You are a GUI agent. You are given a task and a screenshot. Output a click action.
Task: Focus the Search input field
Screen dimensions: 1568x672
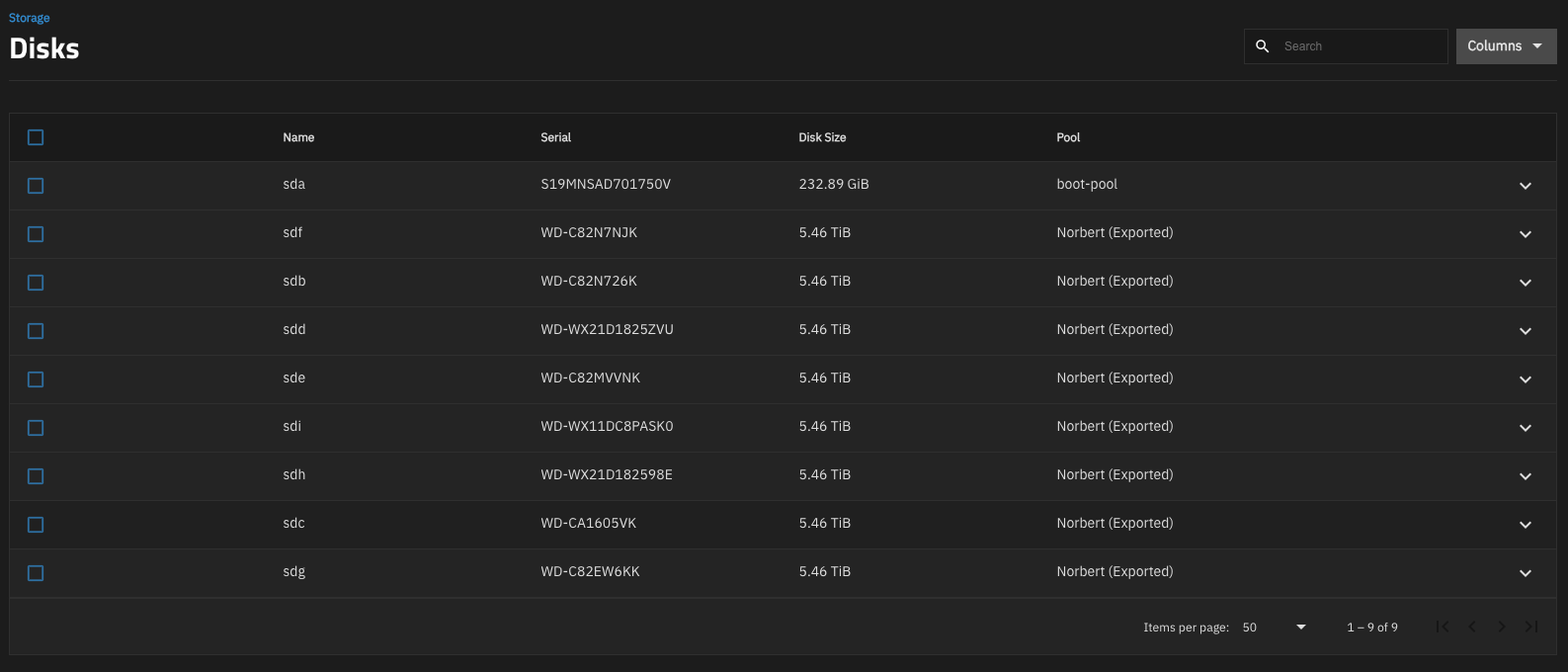[1360, 46]
